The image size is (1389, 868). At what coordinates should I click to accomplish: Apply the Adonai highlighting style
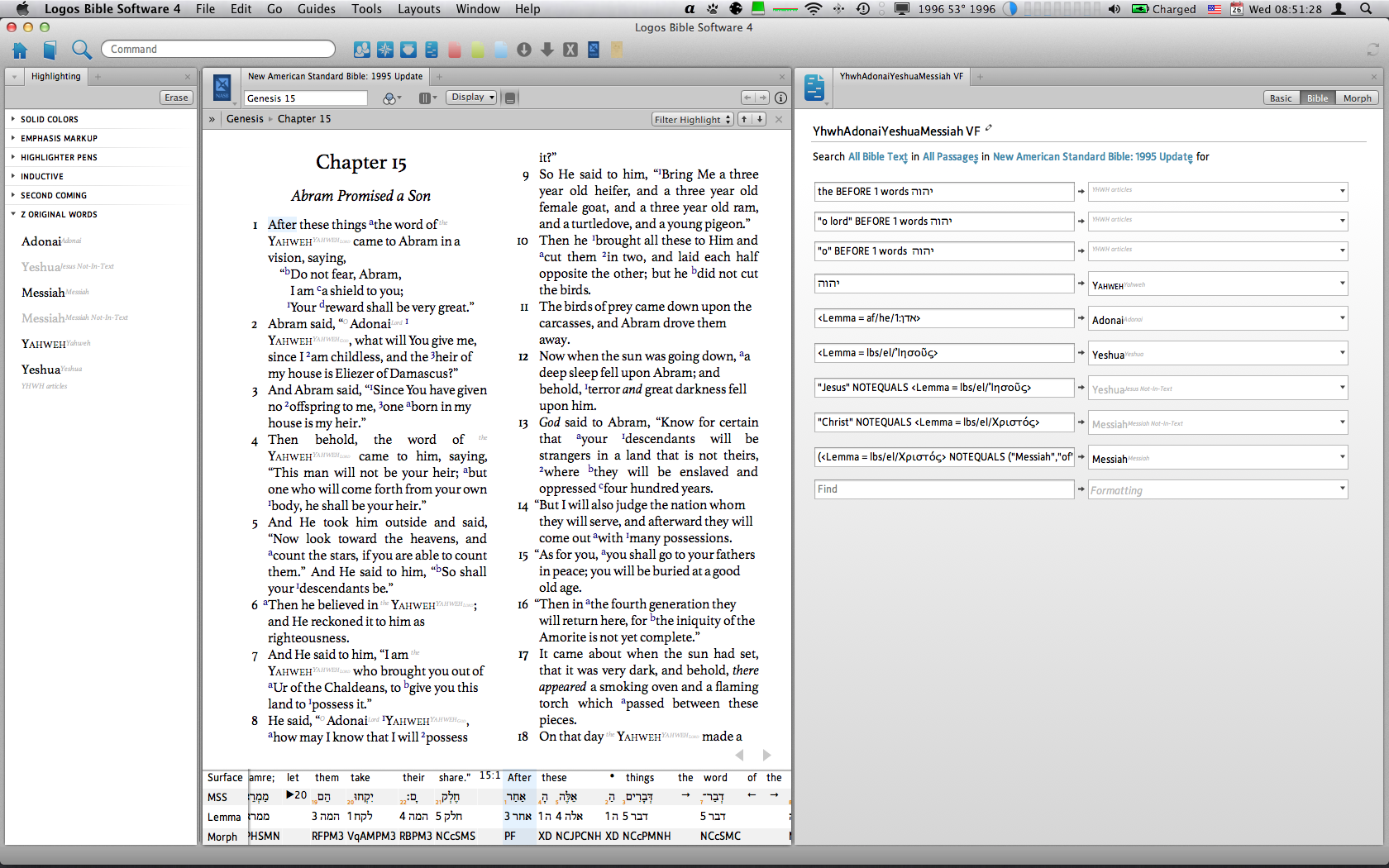point(51,241)
